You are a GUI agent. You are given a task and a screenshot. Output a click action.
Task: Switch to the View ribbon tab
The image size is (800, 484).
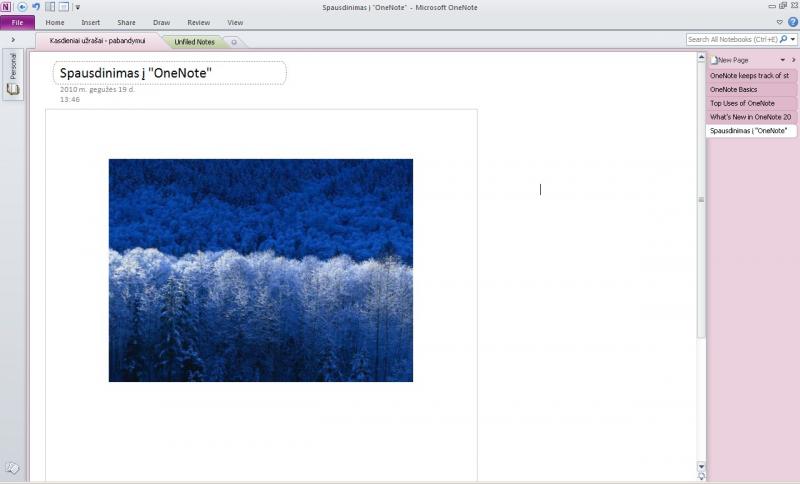[235, 22]
